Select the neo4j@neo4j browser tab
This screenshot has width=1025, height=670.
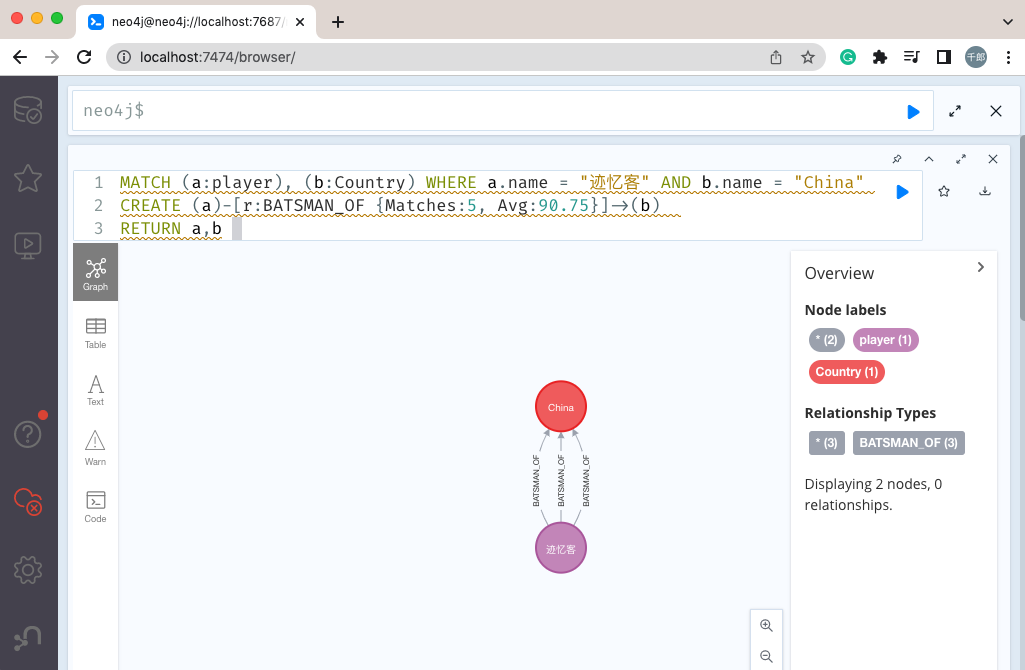(196, 22)
